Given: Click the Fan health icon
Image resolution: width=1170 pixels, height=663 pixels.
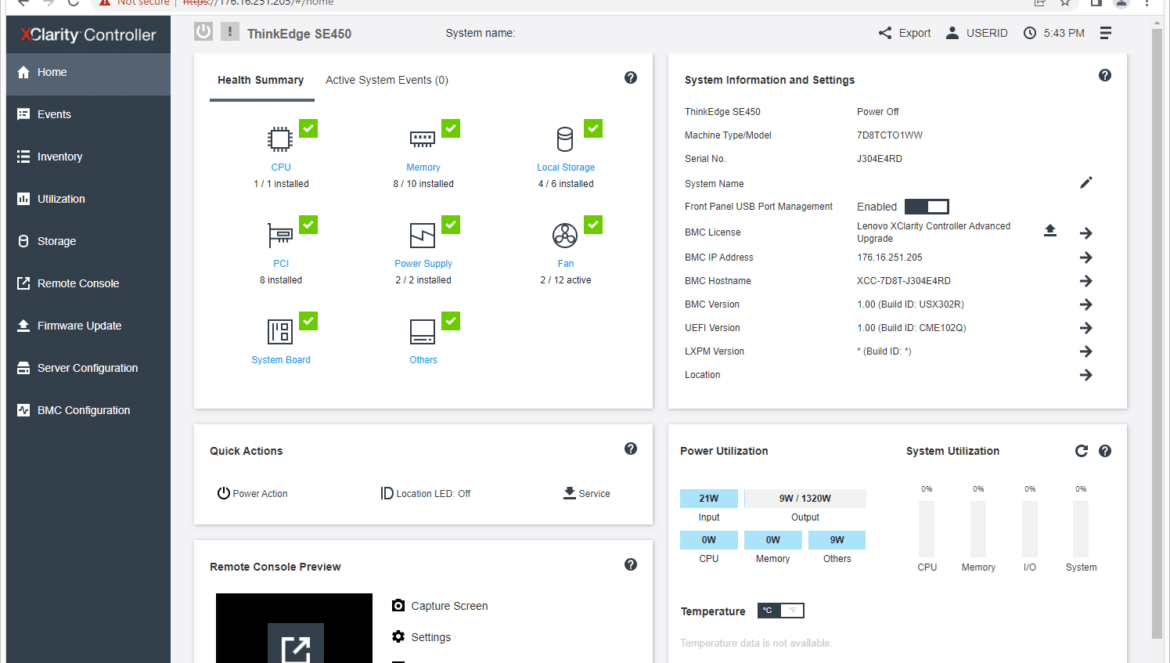Looking at the screenshot, I should [565, 236].
